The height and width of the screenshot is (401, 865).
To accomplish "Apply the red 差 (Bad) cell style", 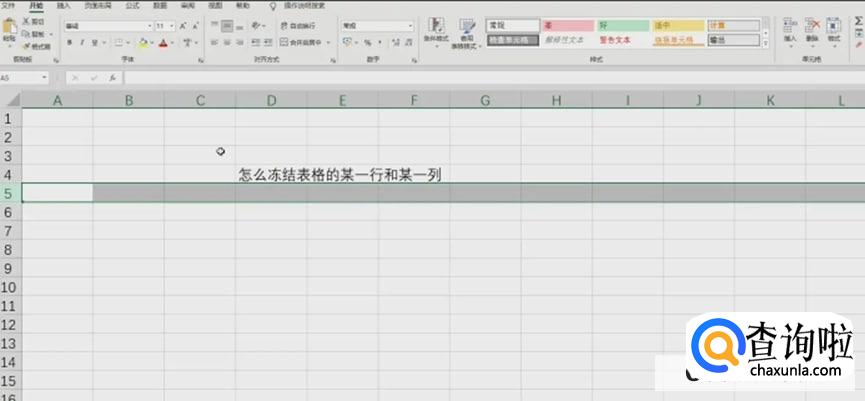I will coord(568,26).
